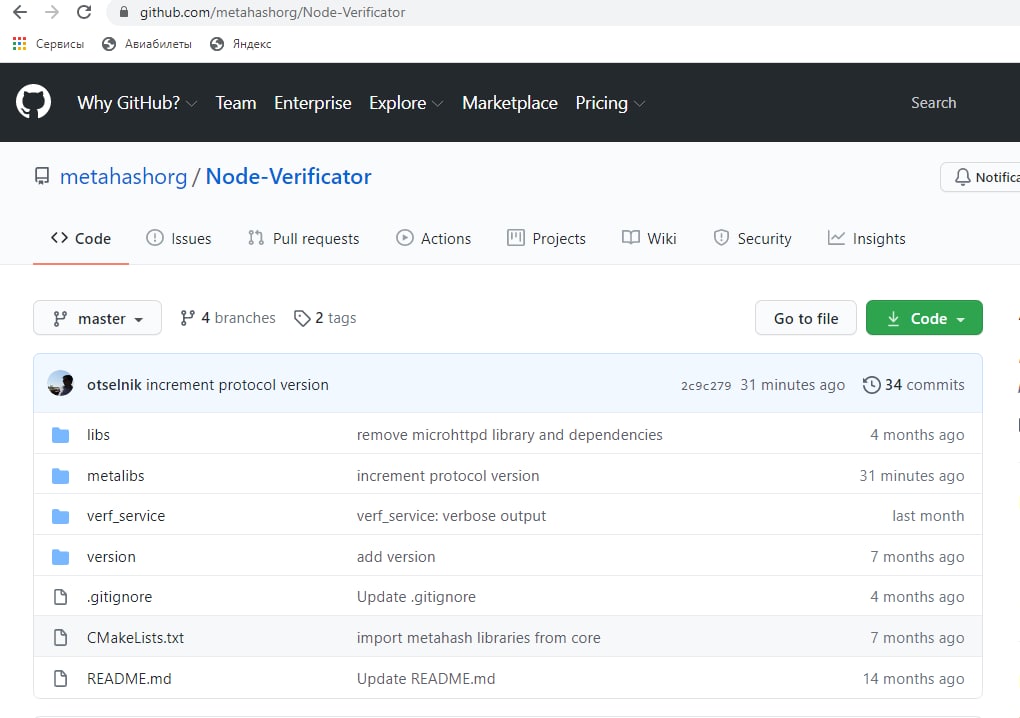
Task: Click otselnik's avatar thumbnail
Action: click(x=60, y=384)
